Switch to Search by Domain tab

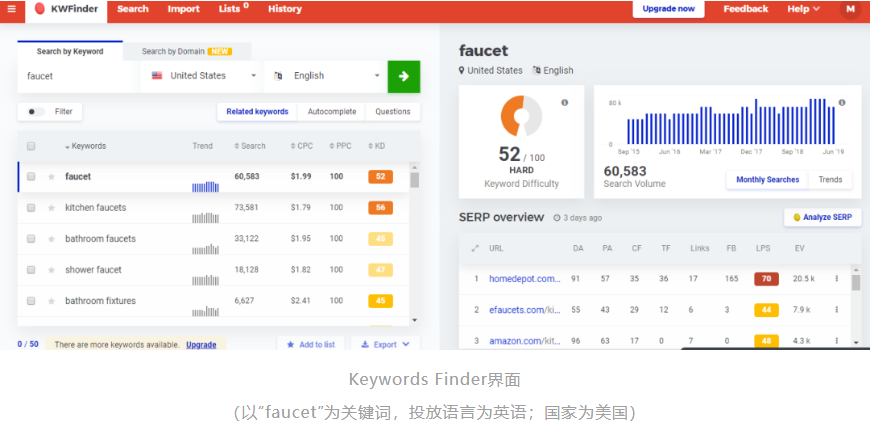[187, 52]
